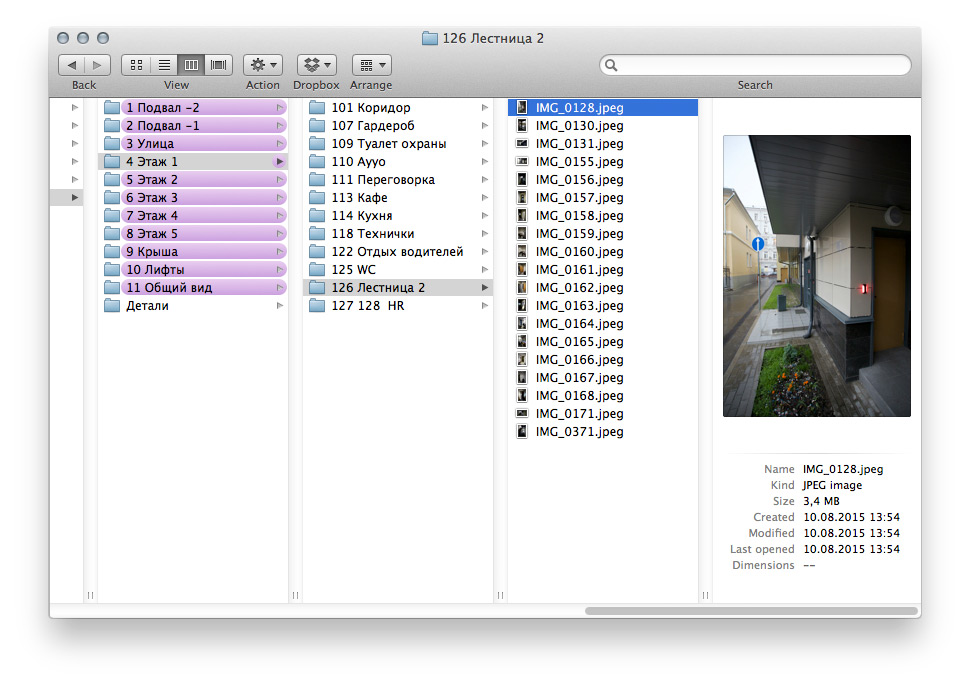Open the folder 9 Крыша

click(152, 252)
